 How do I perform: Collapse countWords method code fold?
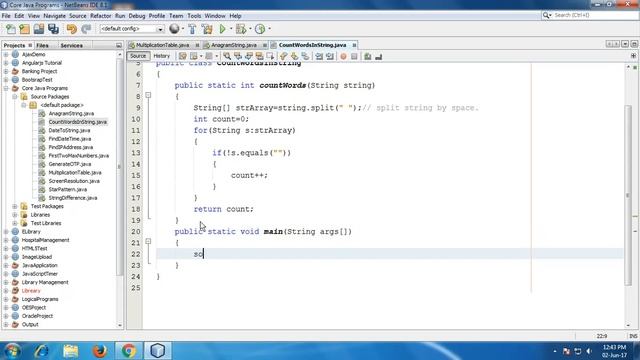pyautogui.click(x=148, y=95)
